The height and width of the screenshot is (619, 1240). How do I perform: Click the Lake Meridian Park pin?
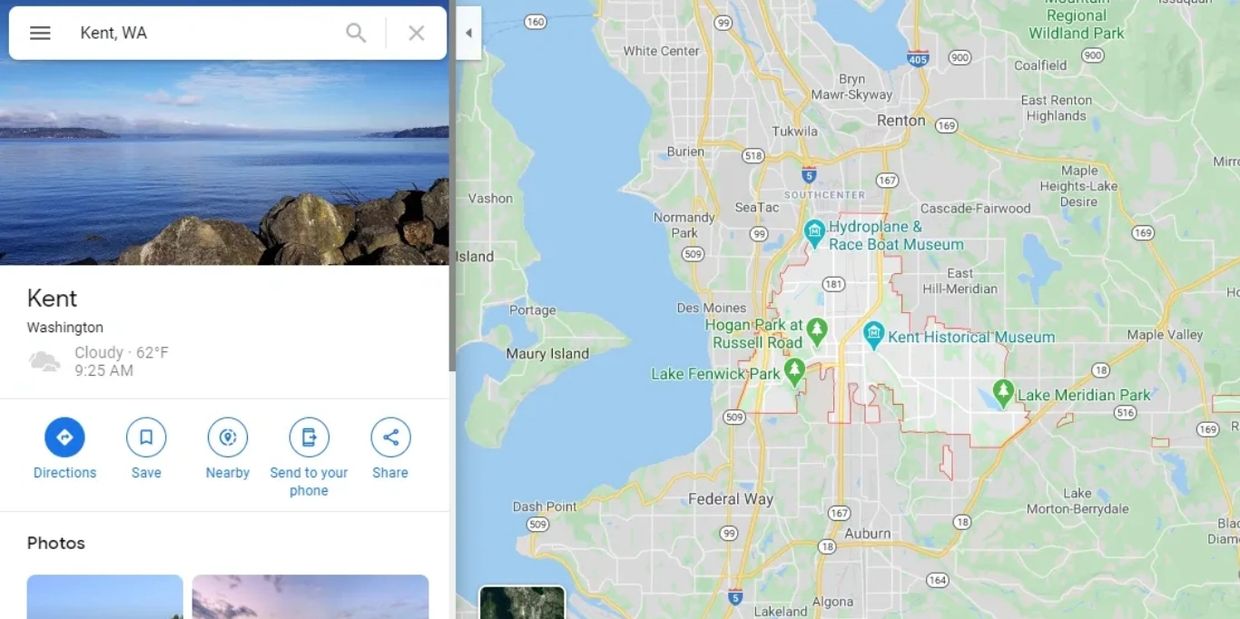pos(1003,391)
